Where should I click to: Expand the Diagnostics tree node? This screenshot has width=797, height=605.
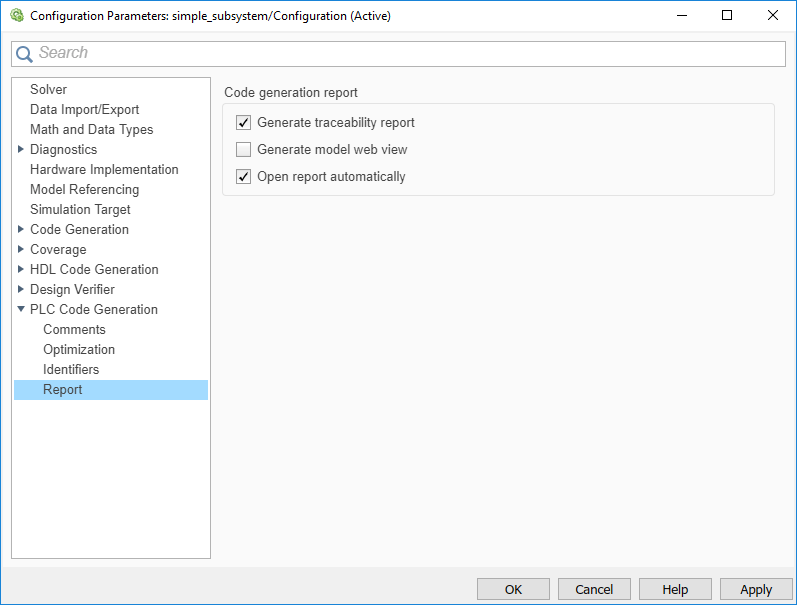pos(21,149)
